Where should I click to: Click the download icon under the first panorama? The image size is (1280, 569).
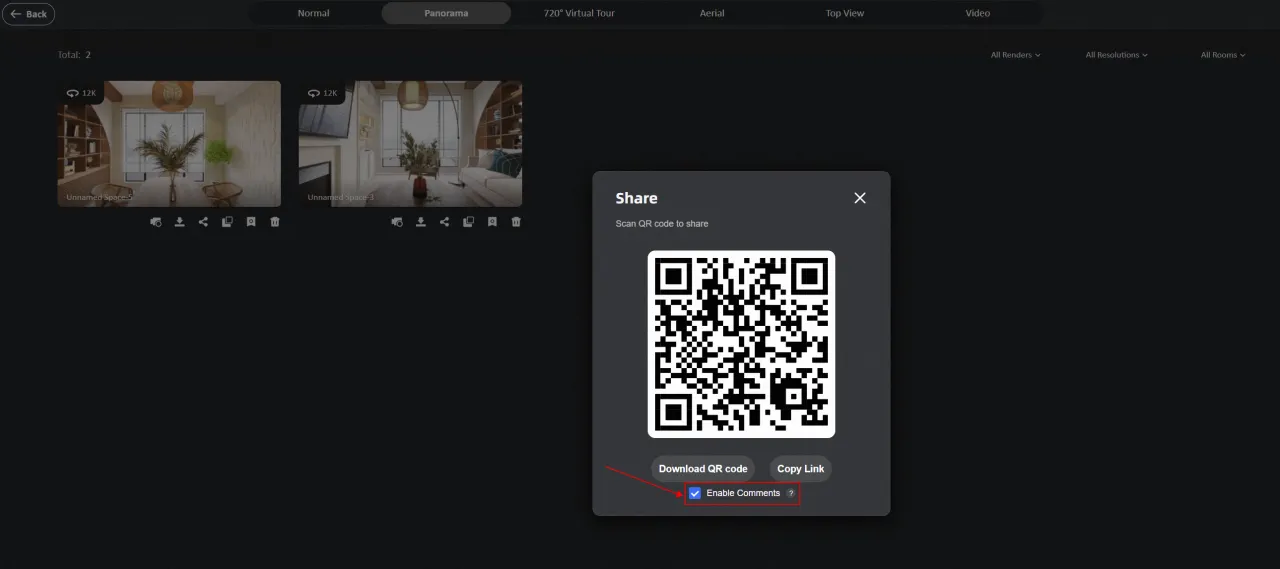click(180, 222)
